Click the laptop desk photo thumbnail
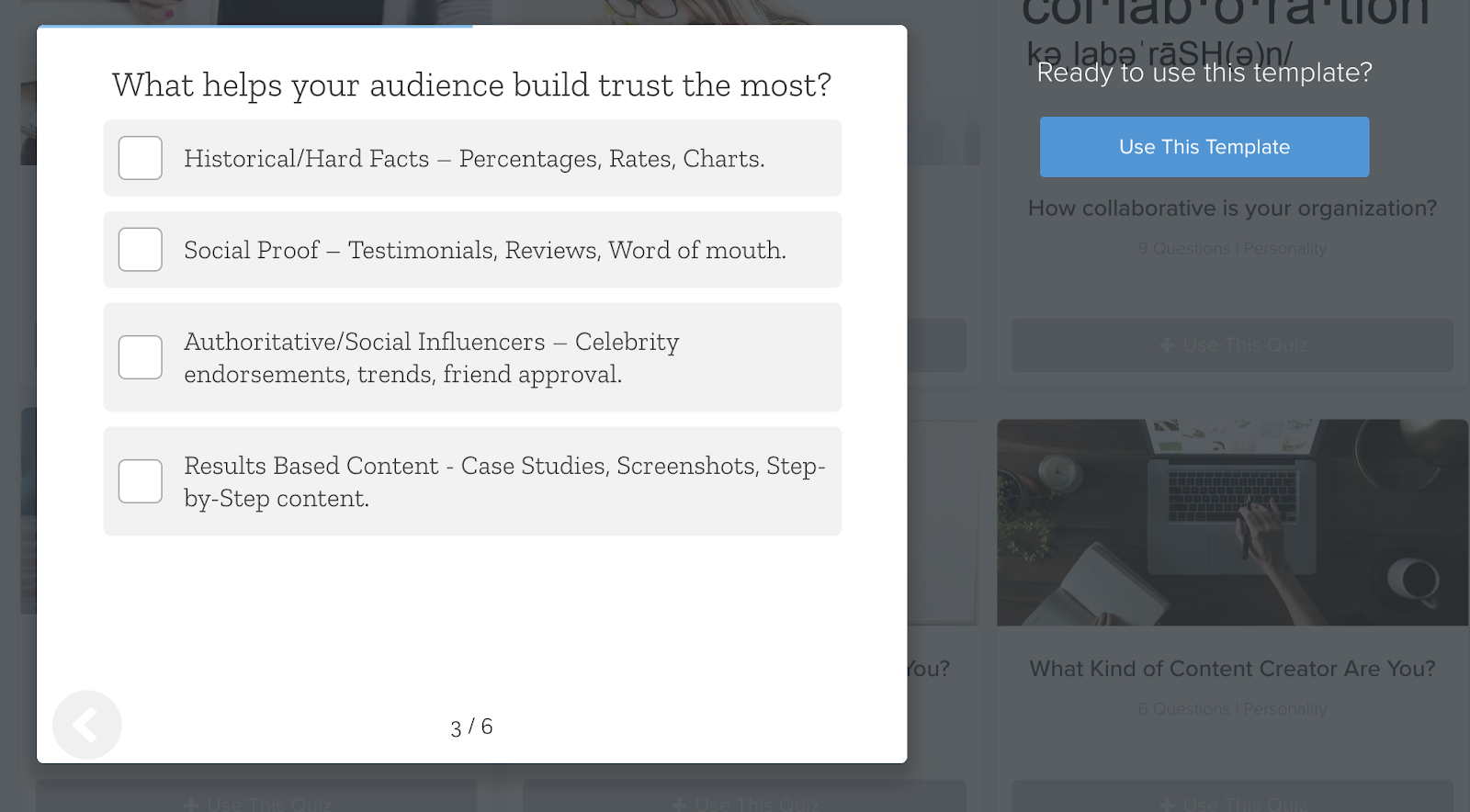 click(1232, 522)
